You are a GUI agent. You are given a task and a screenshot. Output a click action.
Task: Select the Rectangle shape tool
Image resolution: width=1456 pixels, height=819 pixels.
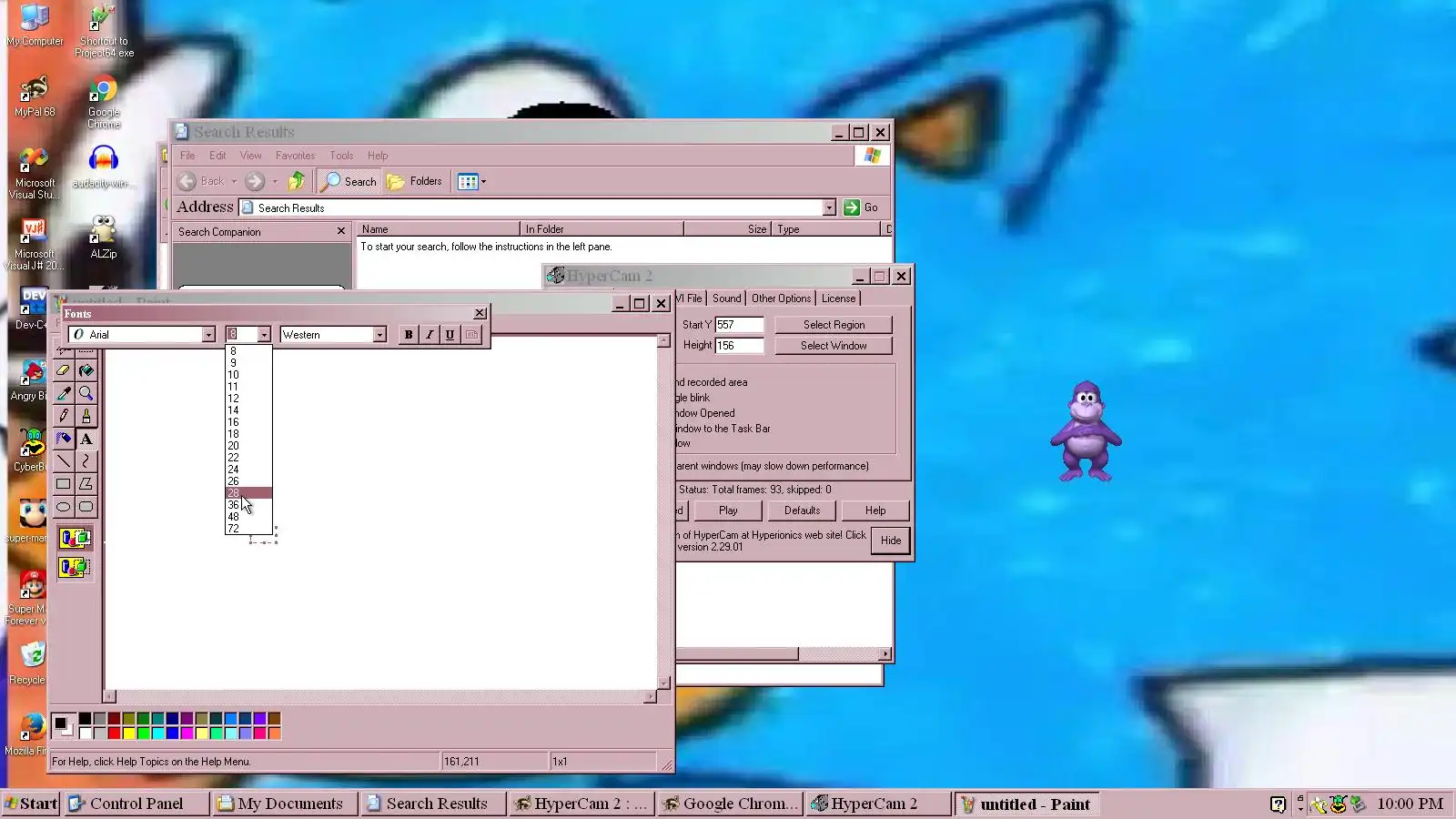tap(64, 484)
